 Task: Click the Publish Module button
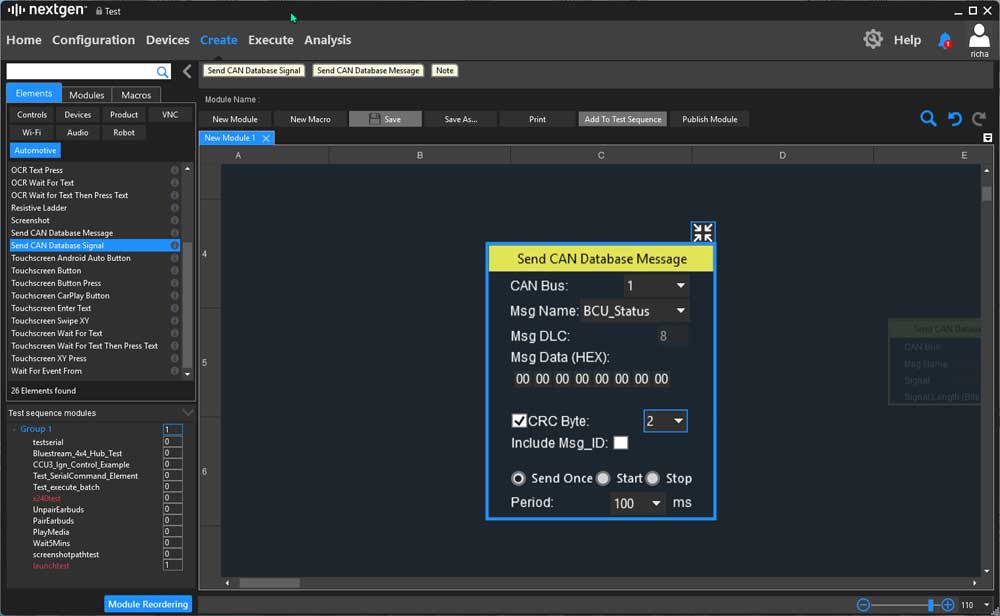pyautogui.click(x=710, y=119)
